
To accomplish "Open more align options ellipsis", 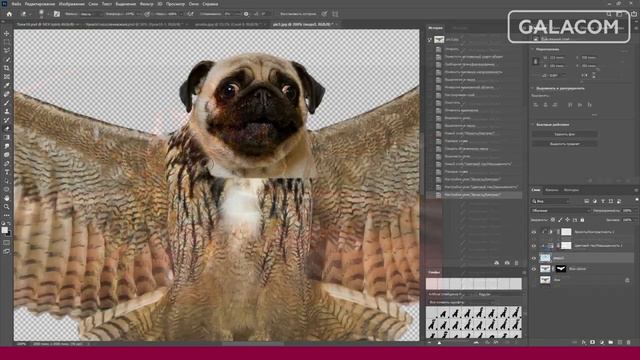I will [594, 115].
